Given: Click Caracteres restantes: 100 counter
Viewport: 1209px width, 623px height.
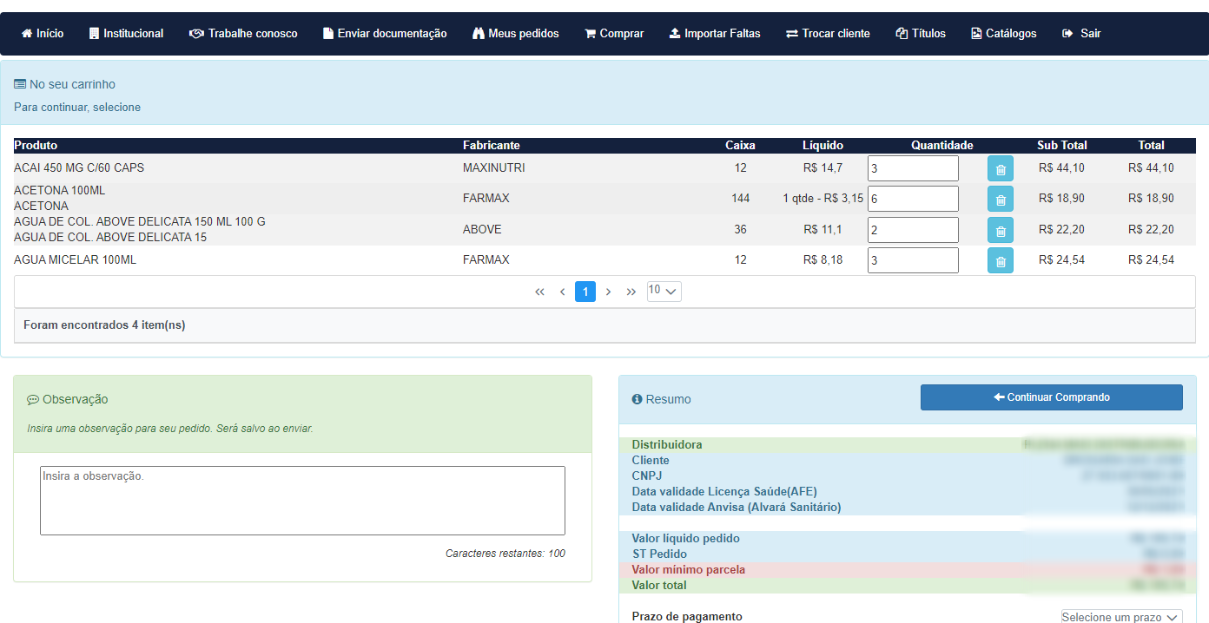Looking at the screenshot, I should 505,553.
